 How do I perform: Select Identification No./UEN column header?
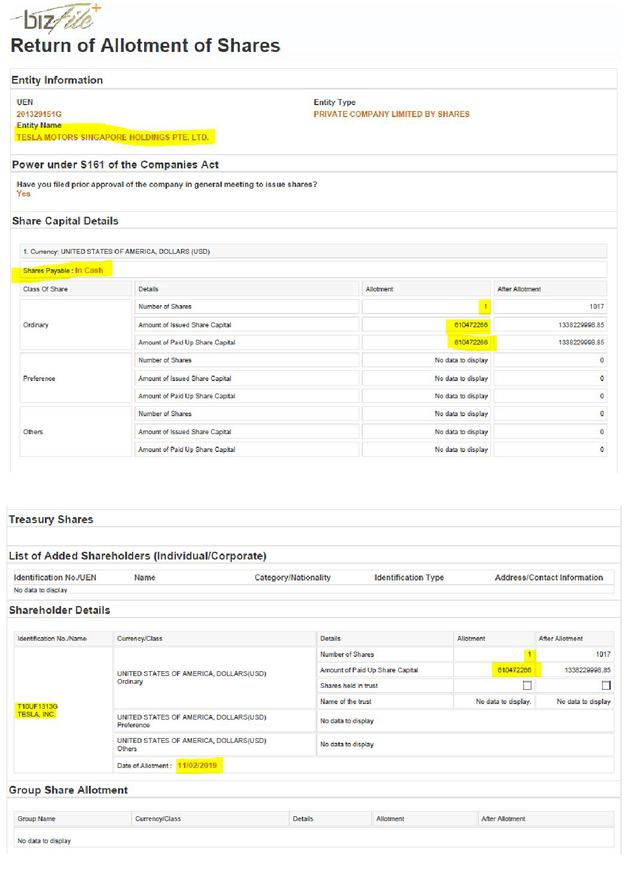click(x=55, y=577)
